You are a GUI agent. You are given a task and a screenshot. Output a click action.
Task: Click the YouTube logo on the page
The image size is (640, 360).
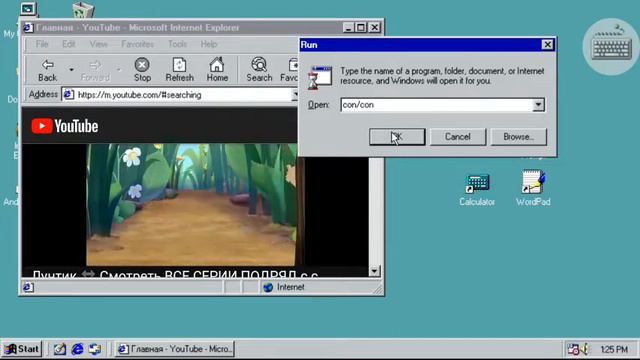click(x=65, y=126)
